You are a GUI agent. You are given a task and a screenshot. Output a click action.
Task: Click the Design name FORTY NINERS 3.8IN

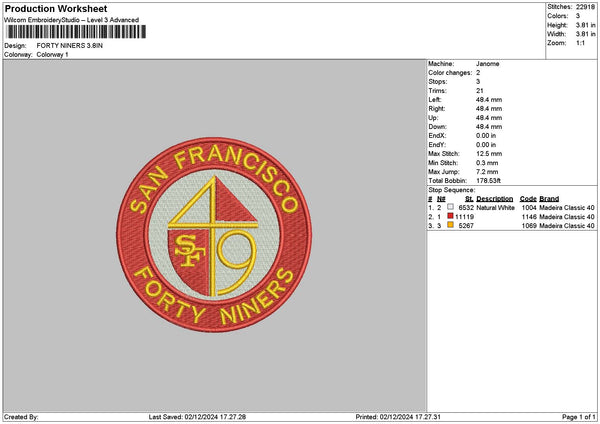pyautogui.click(x=70, y=45)
